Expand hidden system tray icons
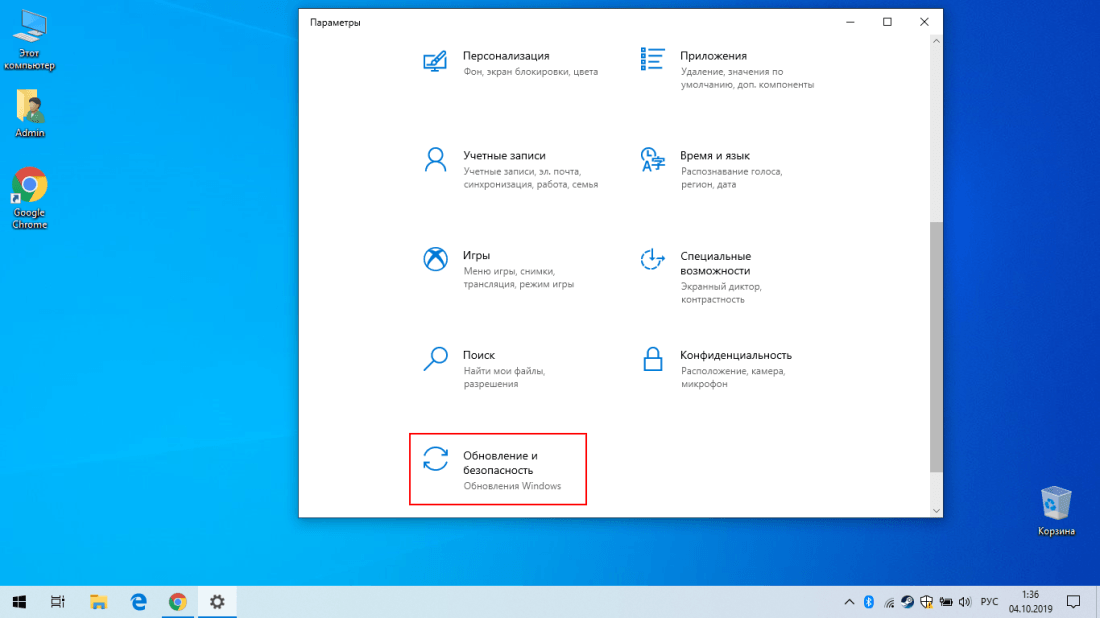The height and width of the screenshot is (618, 1100). point(849,602)
